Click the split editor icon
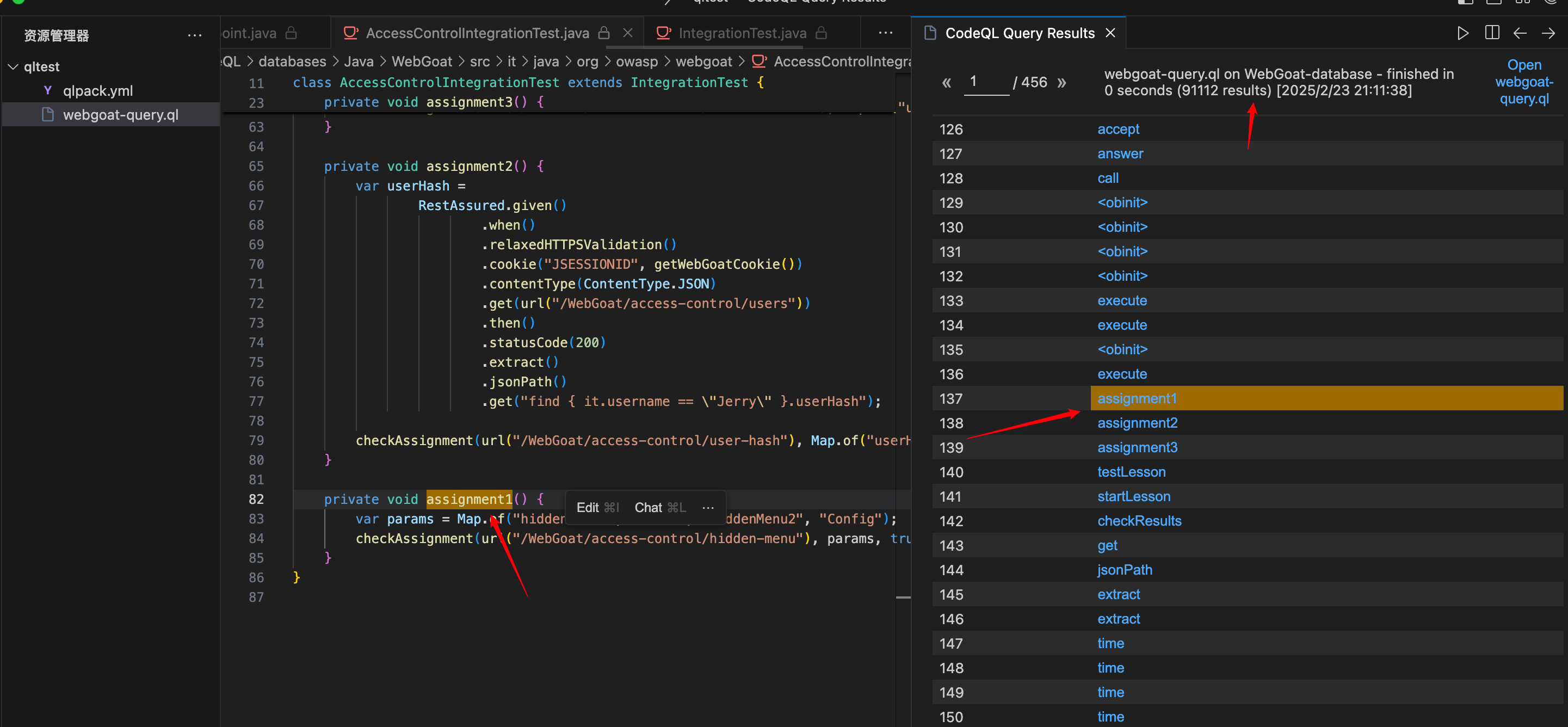 click(1492, 33)
